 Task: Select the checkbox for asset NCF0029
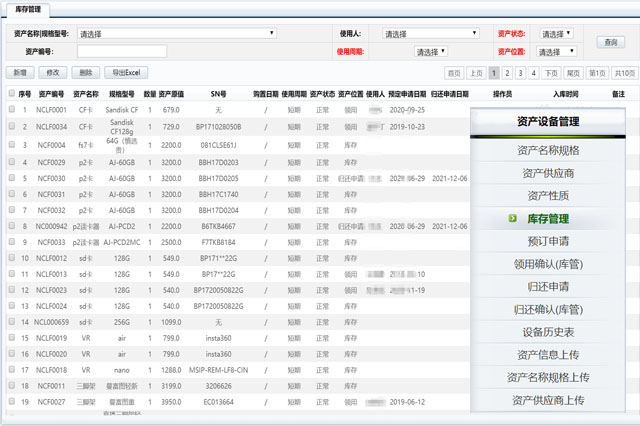click(11, 162)
